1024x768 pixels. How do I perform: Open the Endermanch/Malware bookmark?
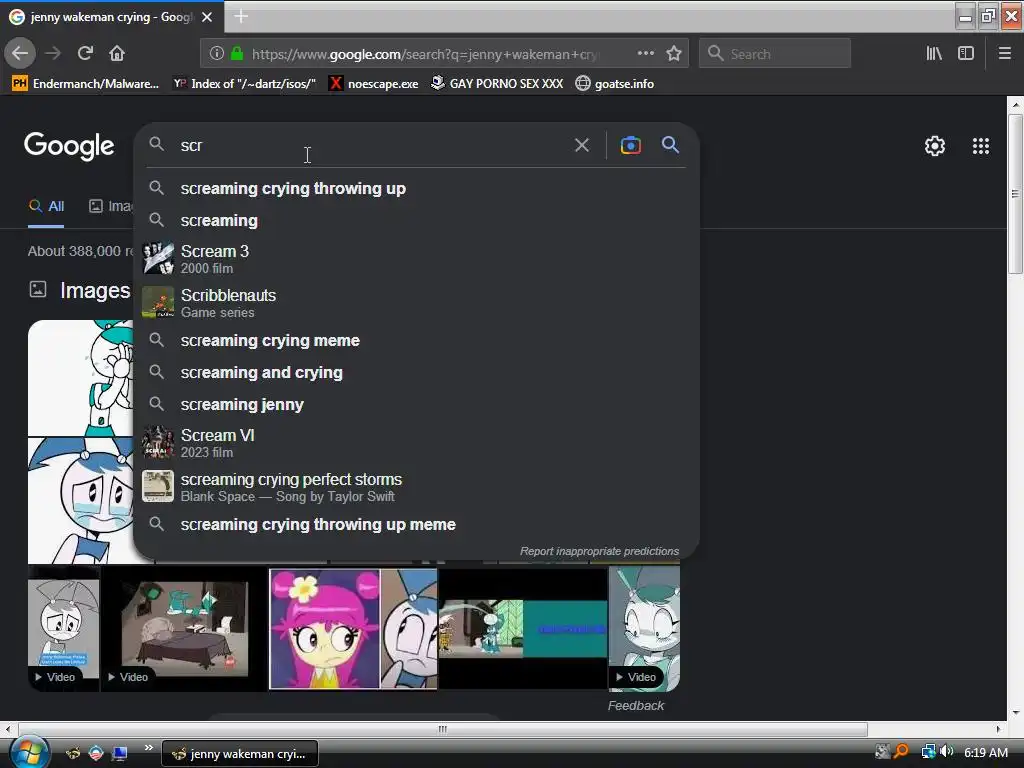[x=86, y=84]
